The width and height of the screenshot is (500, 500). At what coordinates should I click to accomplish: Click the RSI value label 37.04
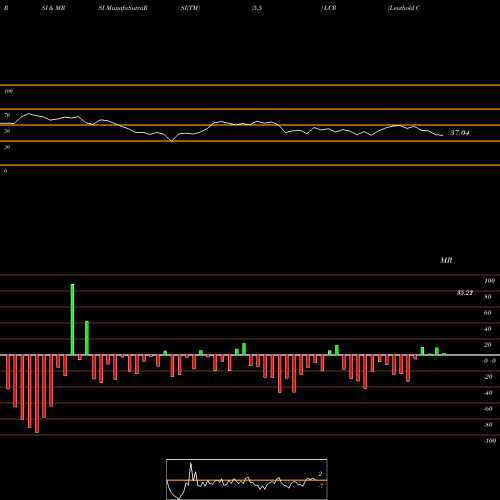[x=460, y=133]
